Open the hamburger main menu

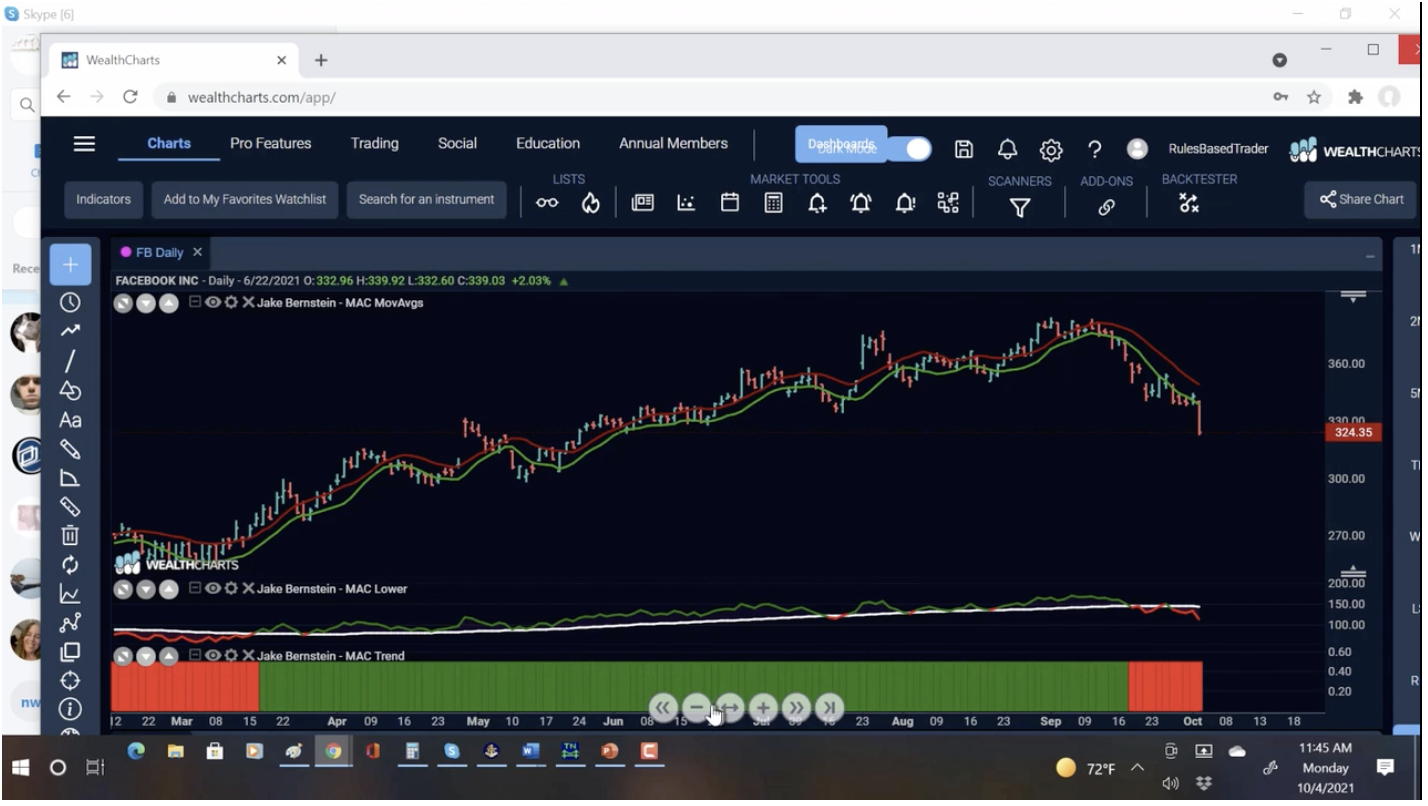(x=84, y=144)
